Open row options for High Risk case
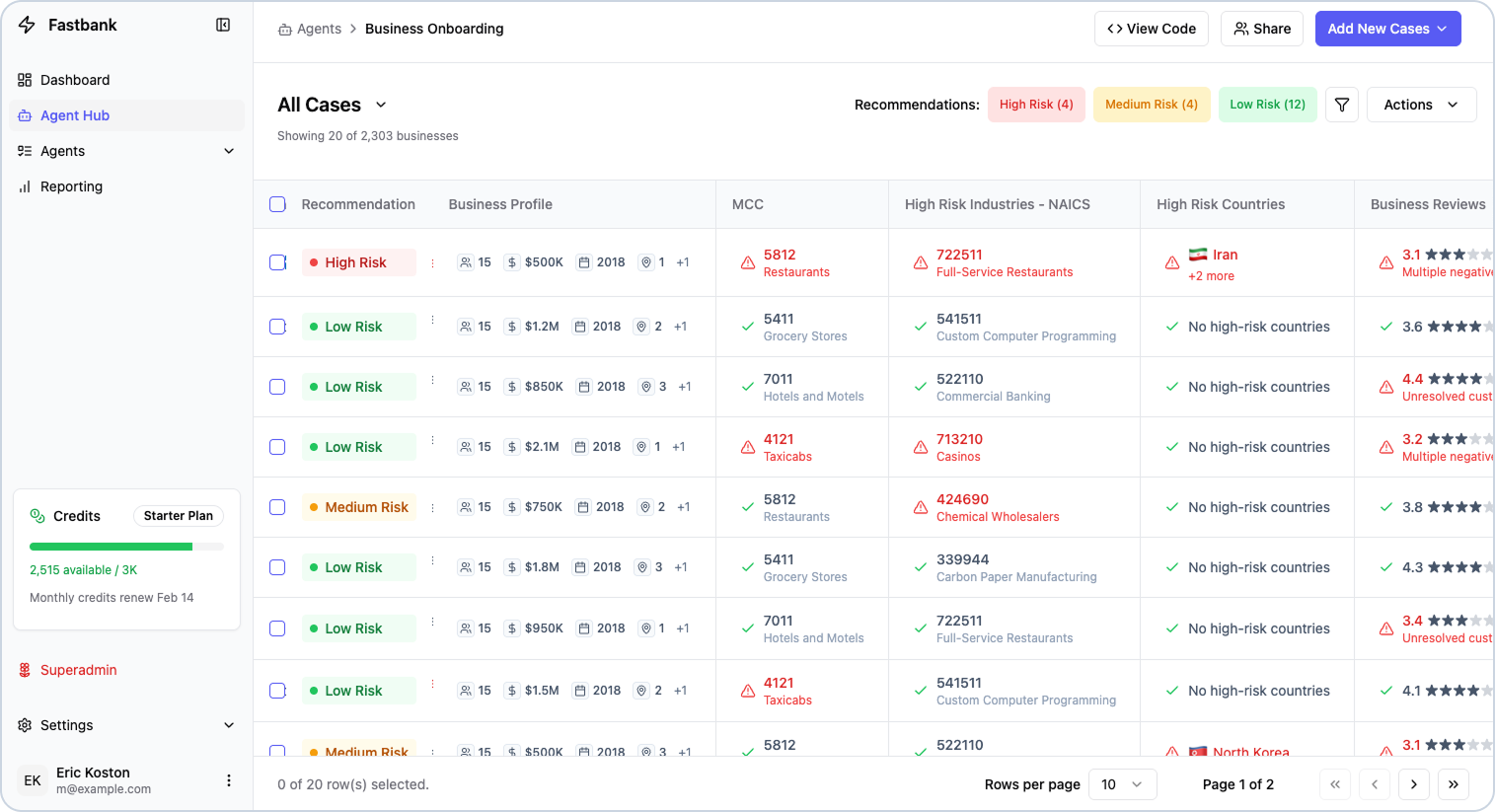Viewport: 1495px width, 812px height. click(432, 262)
